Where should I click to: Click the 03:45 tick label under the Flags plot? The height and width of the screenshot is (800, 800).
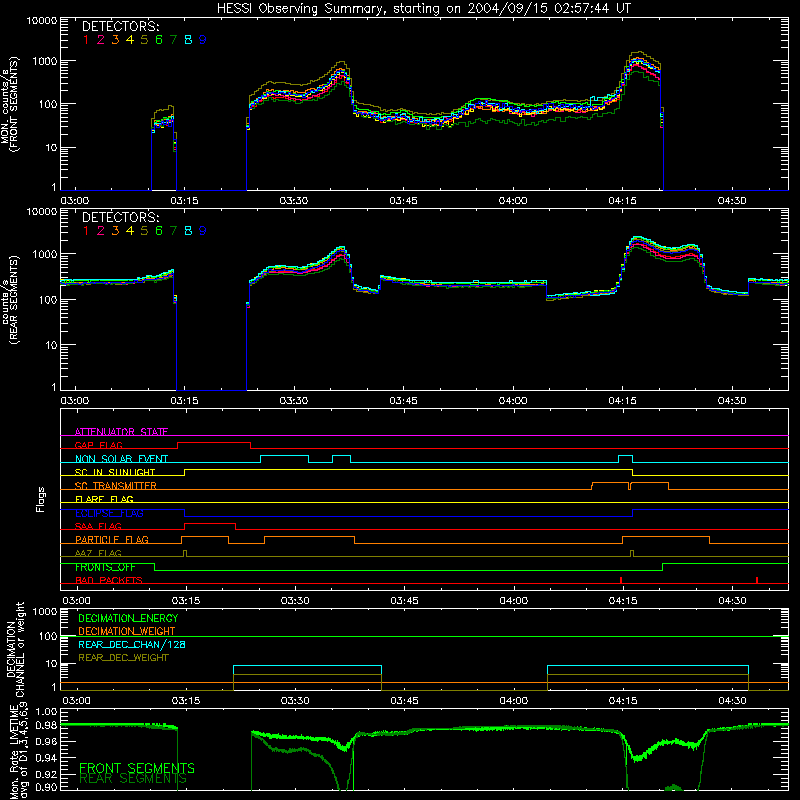[x=405, y=601]
